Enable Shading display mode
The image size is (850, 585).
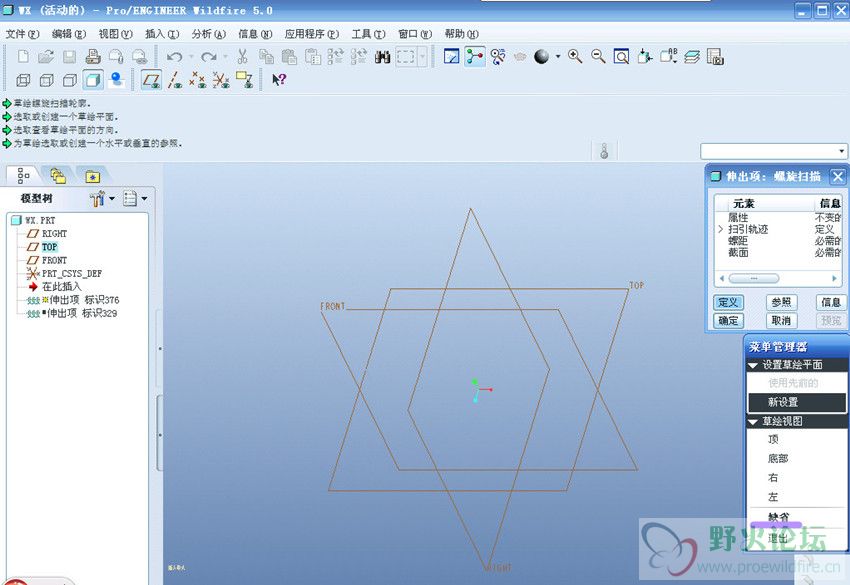click(93, 80)
